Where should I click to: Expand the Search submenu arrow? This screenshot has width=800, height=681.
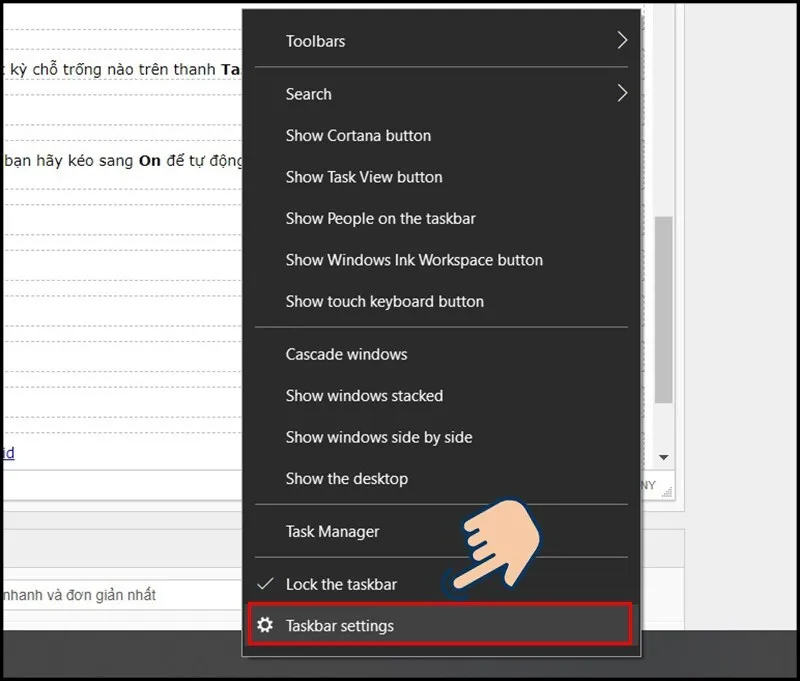tap(622, 93)
